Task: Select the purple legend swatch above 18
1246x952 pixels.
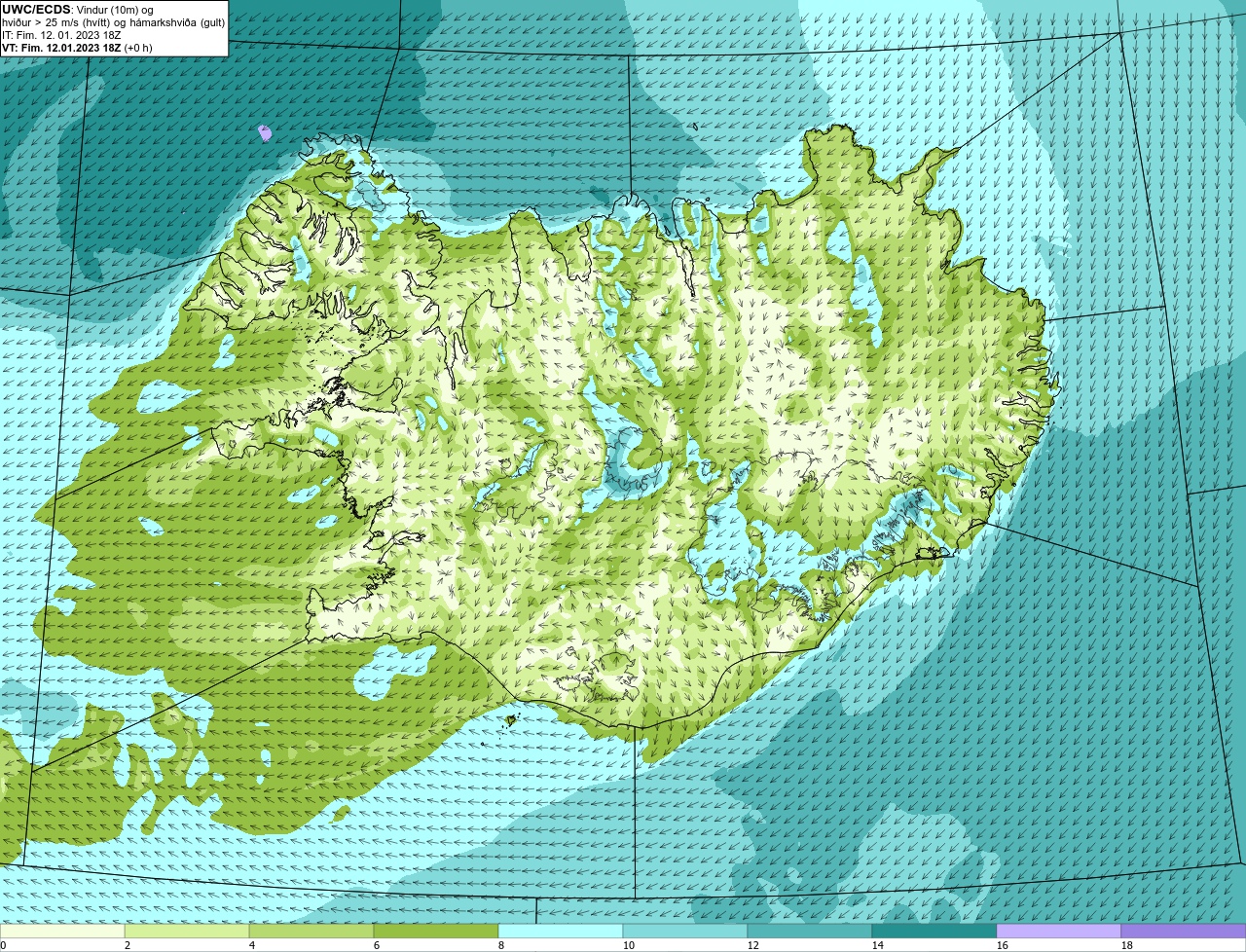Action: click(1184, 931)
